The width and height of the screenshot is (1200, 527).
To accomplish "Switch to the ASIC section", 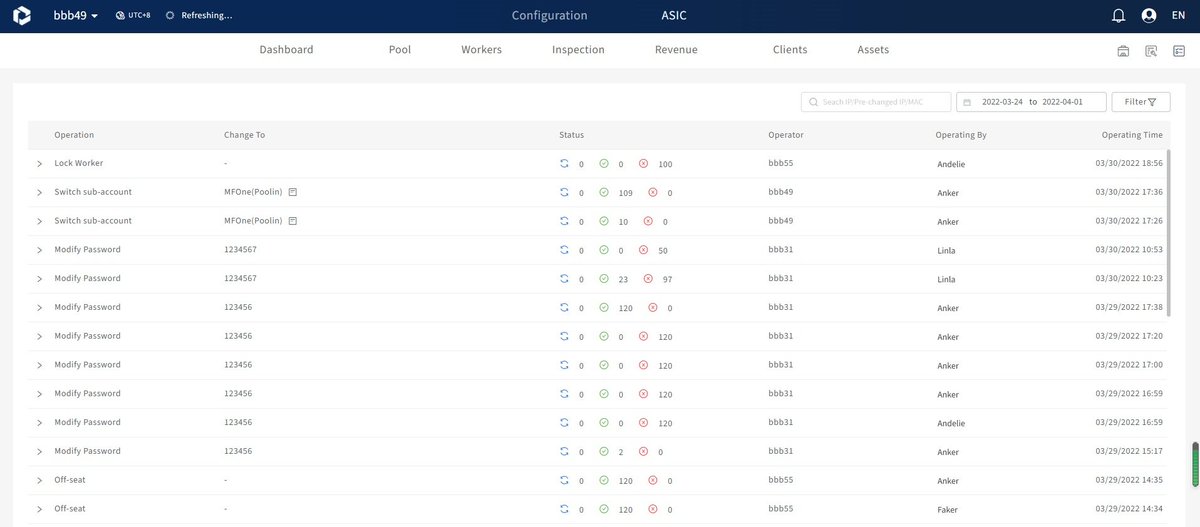I will point(674,16).
